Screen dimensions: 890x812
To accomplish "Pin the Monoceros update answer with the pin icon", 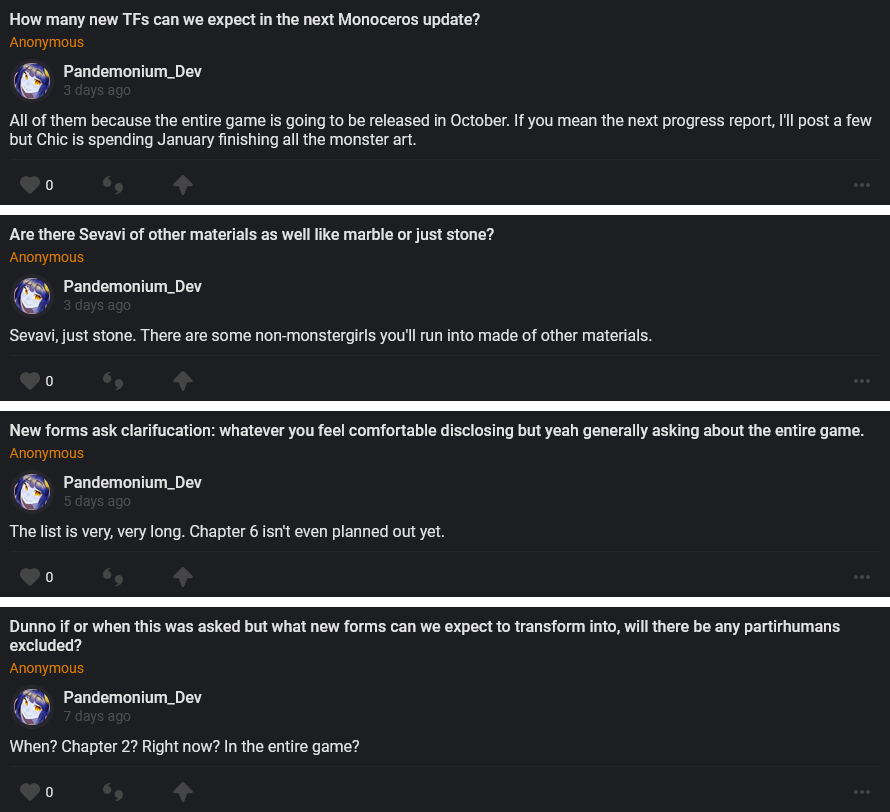I will coord(182,185).
